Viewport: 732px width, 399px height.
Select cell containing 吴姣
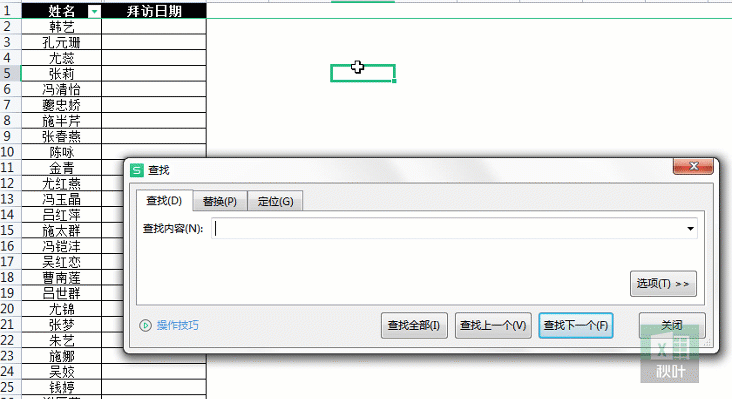pos(62,372)
